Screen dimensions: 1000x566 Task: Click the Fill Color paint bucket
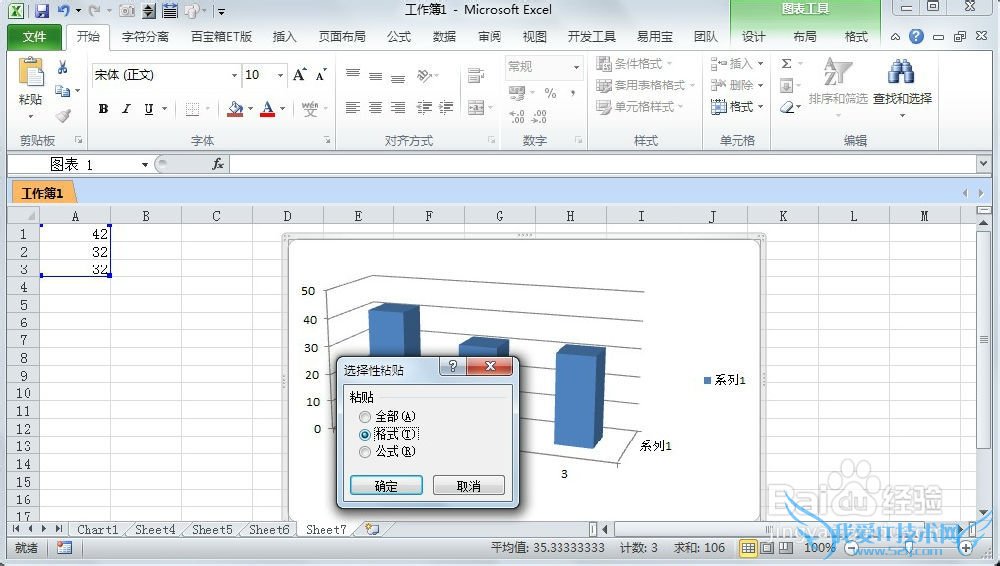(235, 109)
